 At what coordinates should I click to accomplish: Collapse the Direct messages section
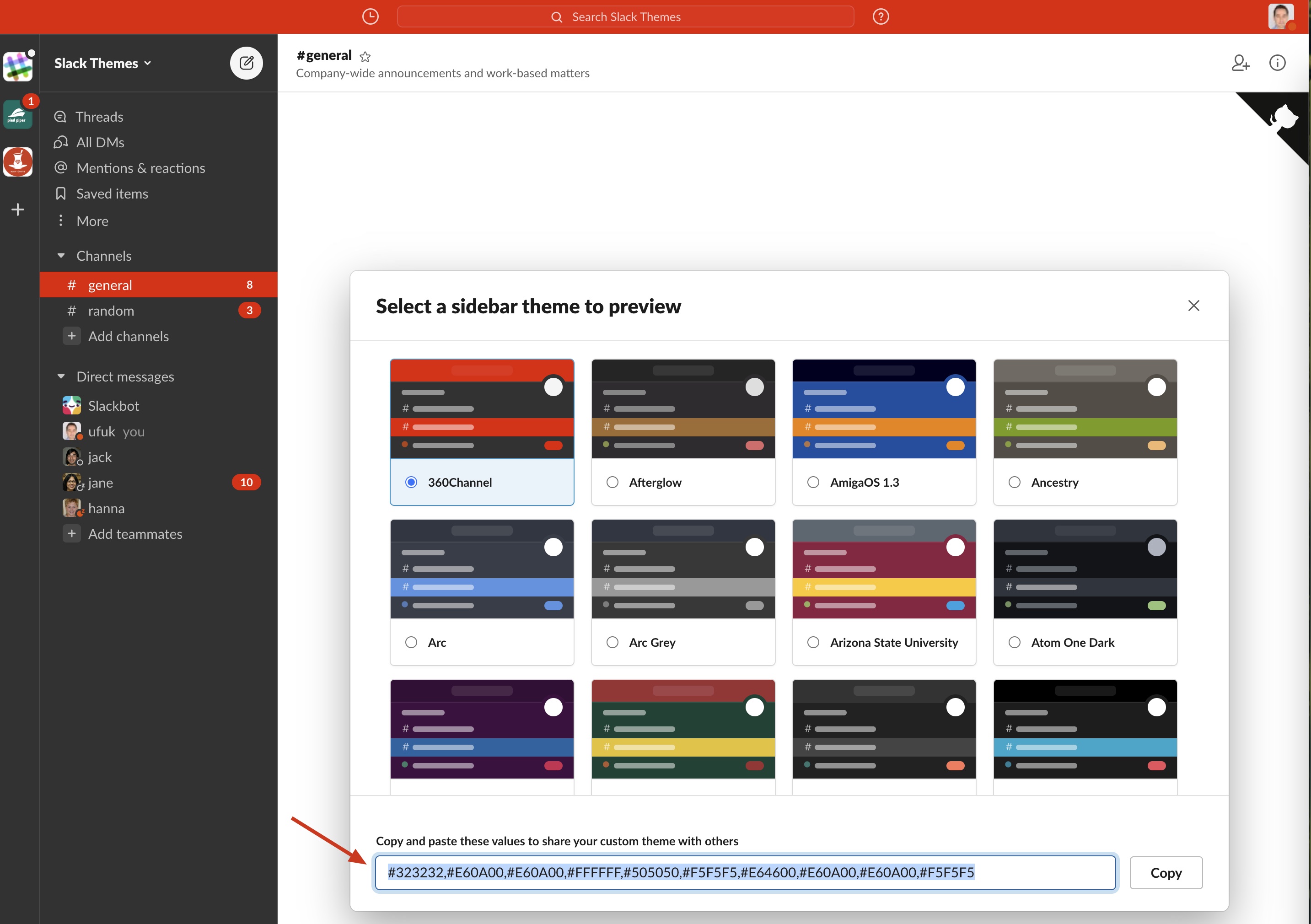(x=61, y=376)
